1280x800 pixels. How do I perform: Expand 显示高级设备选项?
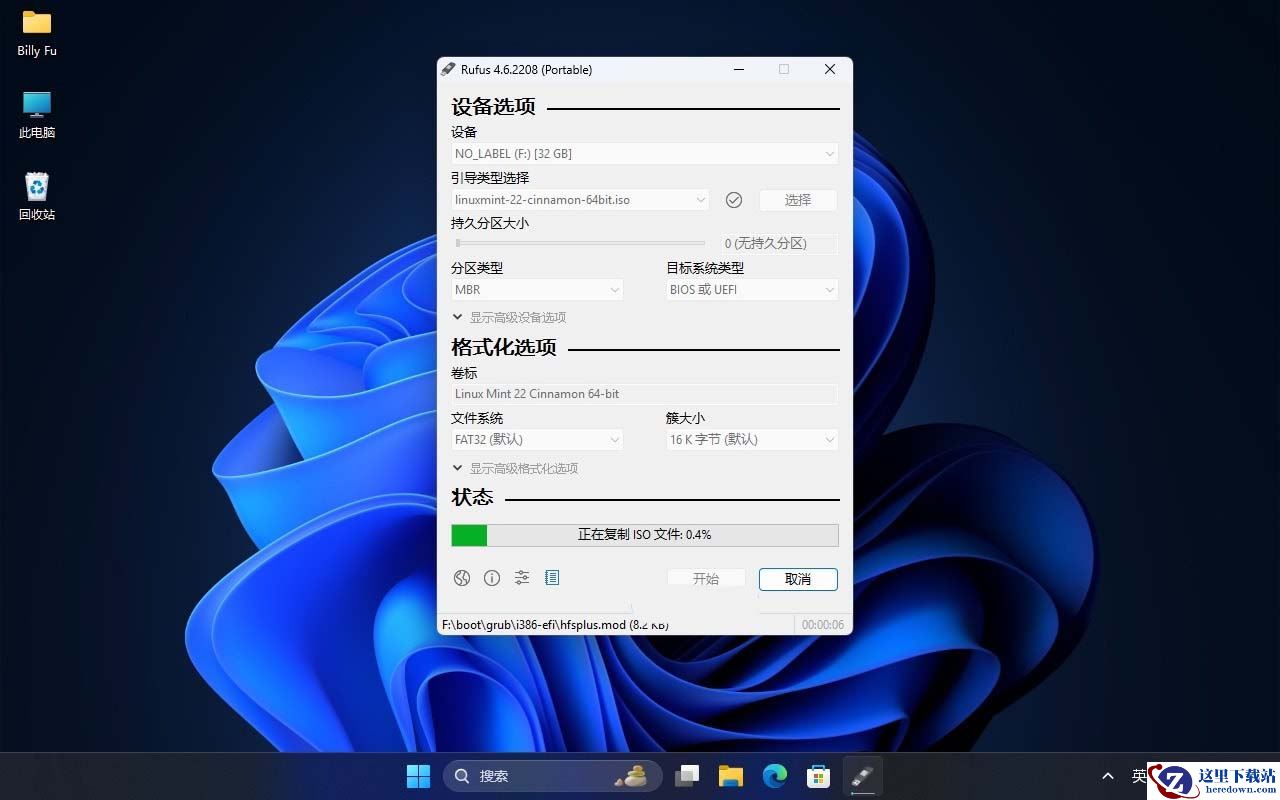[509, 318]
